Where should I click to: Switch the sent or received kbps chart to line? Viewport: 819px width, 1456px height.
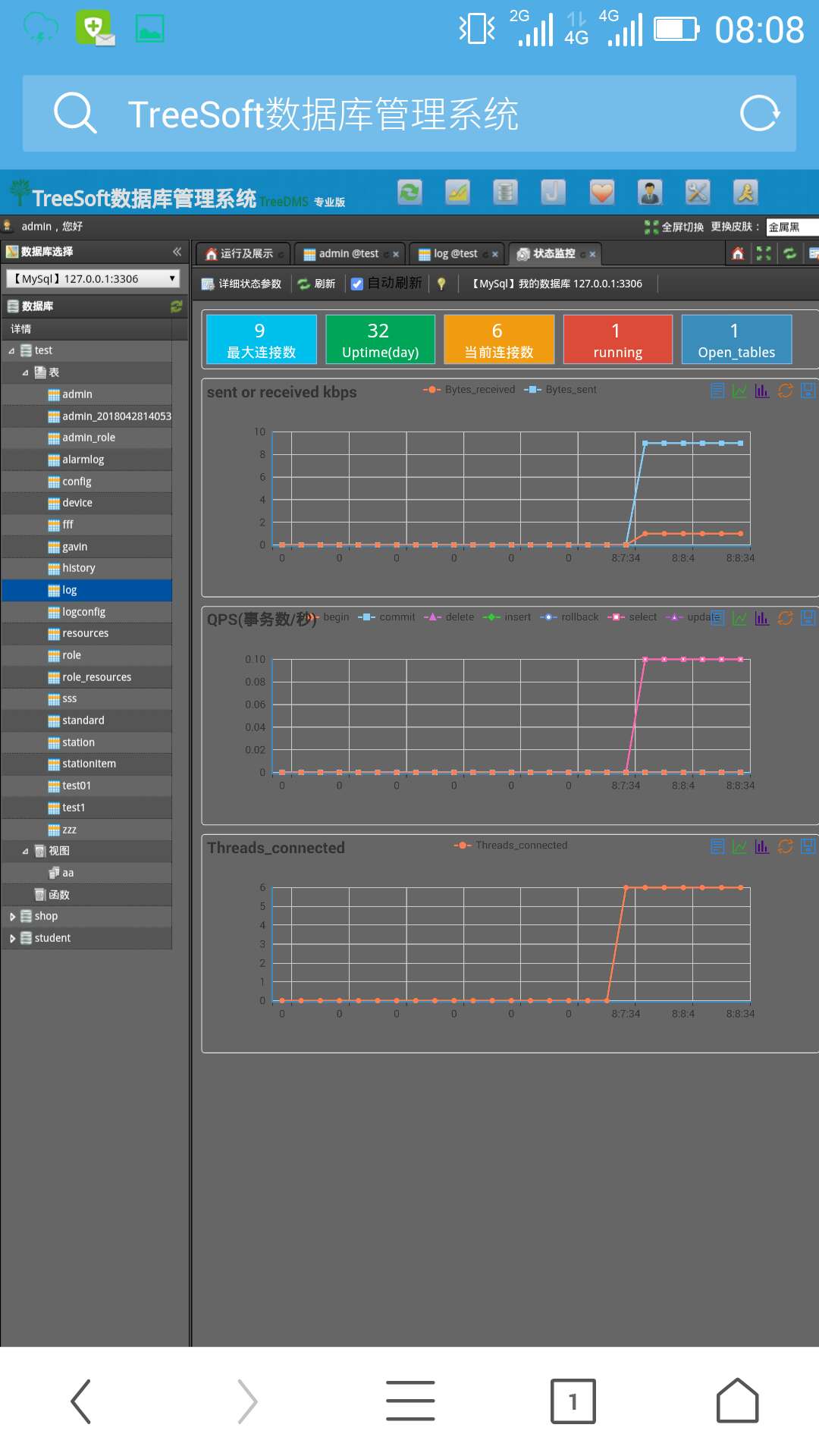739,391
